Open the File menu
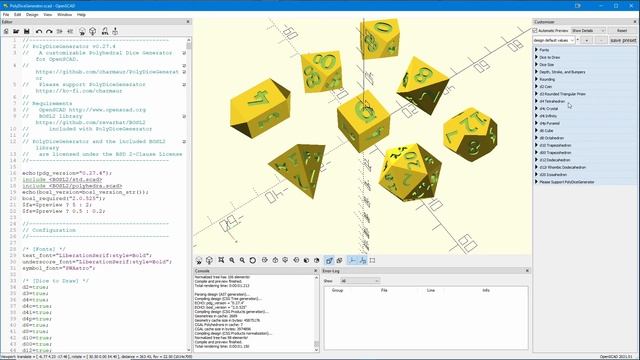The image size is (640, 360). coord(6,15)
